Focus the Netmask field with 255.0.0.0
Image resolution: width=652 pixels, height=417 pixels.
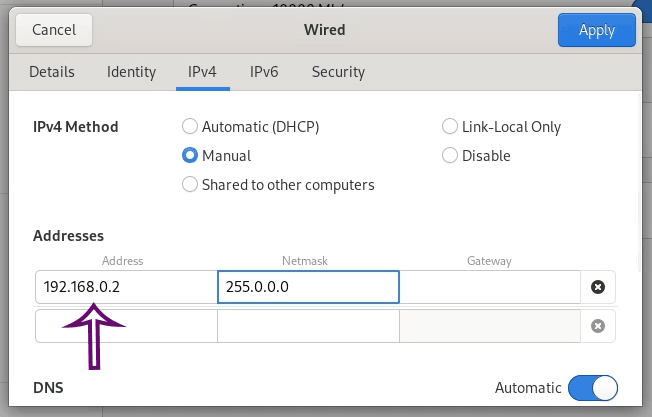(x=308, y=287)
